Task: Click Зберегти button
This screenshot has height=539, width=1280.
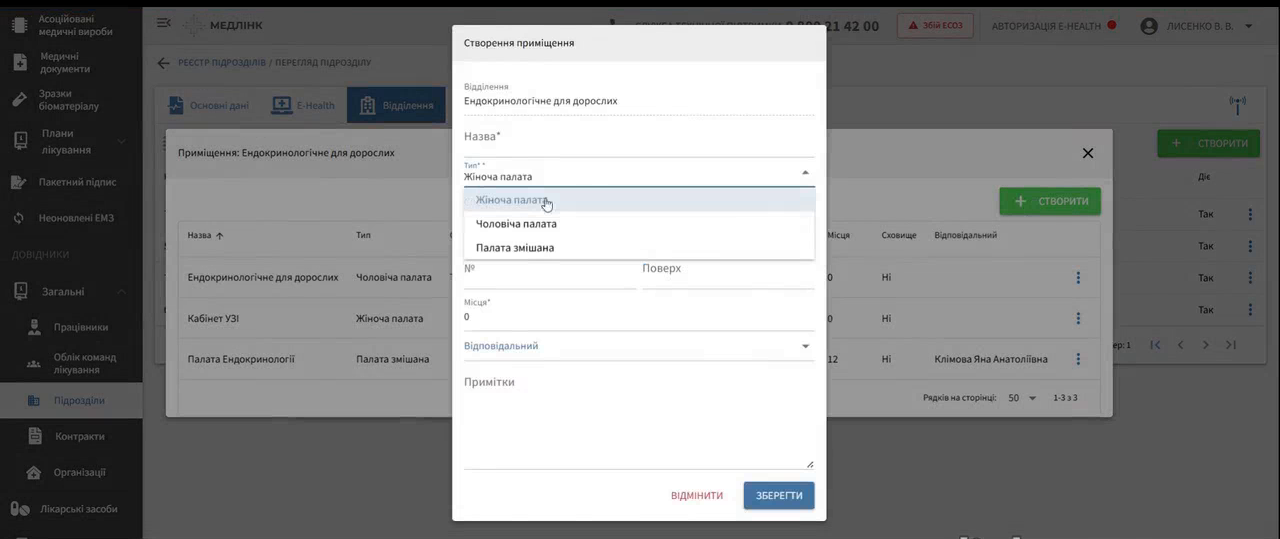Action: [779, 495]
